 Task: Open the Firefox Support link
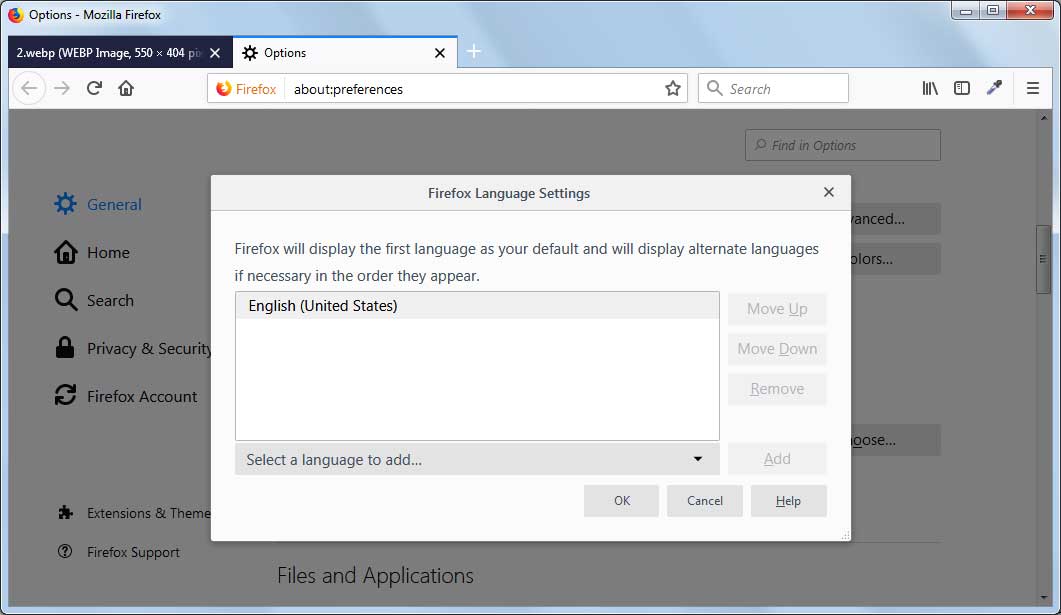119,552
